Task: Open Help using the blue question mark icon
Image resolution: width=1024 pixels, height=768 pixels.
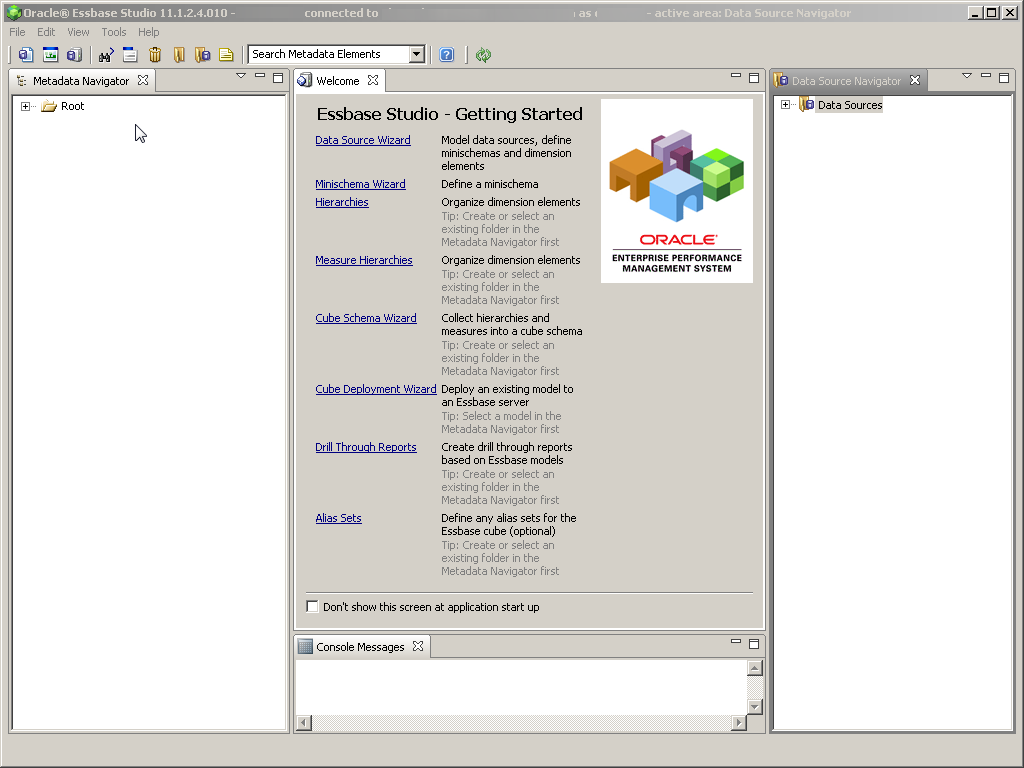Action: point(446,54)
